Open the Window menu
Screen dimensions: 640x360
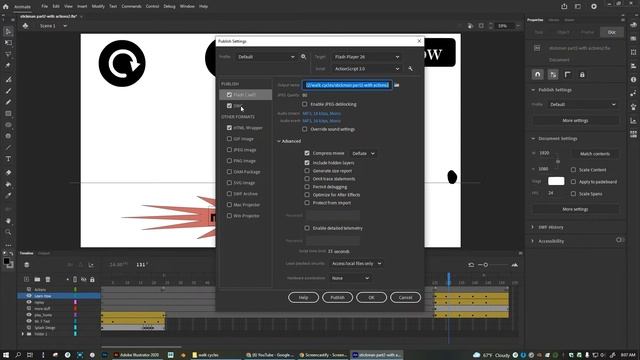(x=187, y=7)
